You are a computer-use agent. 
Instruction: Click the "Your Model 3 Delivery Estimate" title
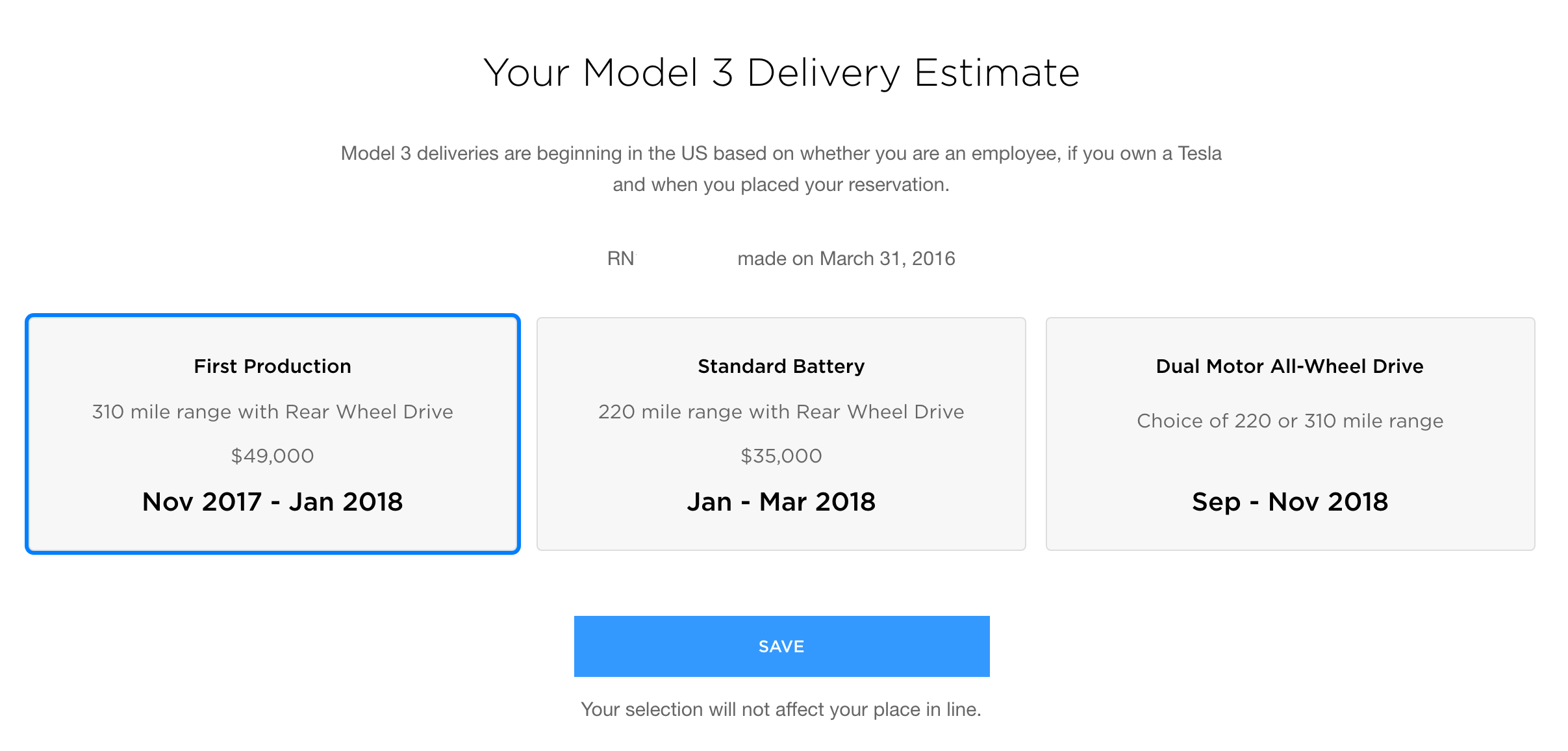[x=781, y=72]
